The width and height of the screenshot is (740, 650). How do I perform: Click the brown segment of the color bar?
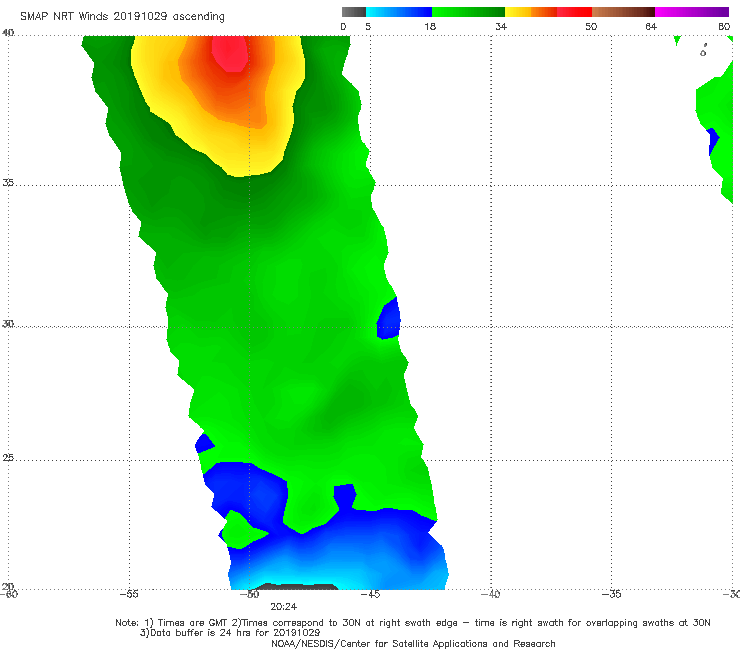[623, 12]
